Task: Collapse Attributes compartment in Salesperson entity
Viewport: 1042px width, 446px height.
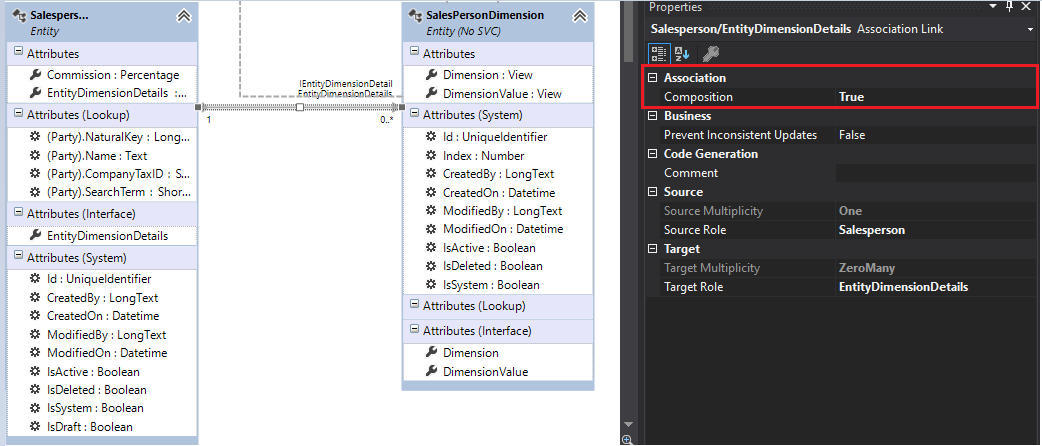Action: [18, 53]
